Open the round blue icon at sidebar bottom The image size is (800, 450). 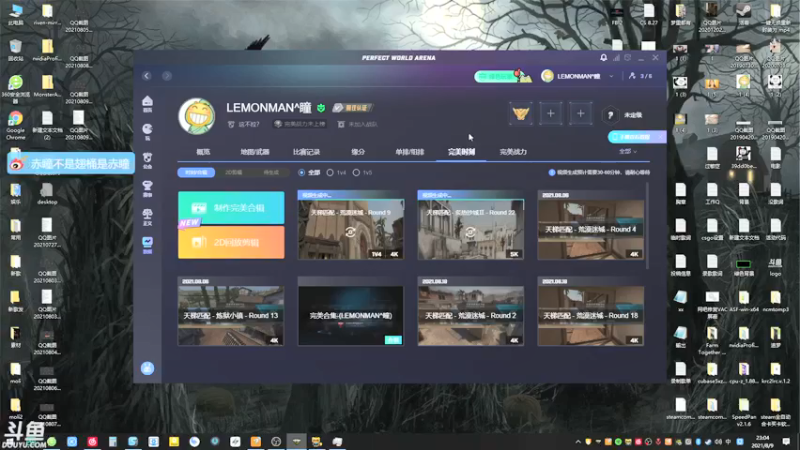pos(147,368)
